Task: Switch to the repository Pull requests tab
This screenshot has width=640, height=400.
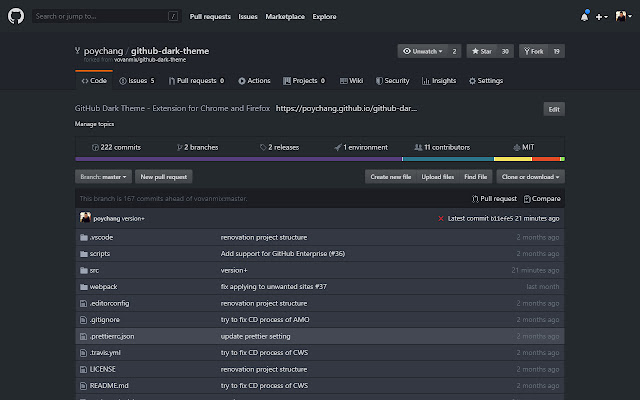Action: pyautogui.click(x=196, y=81)
